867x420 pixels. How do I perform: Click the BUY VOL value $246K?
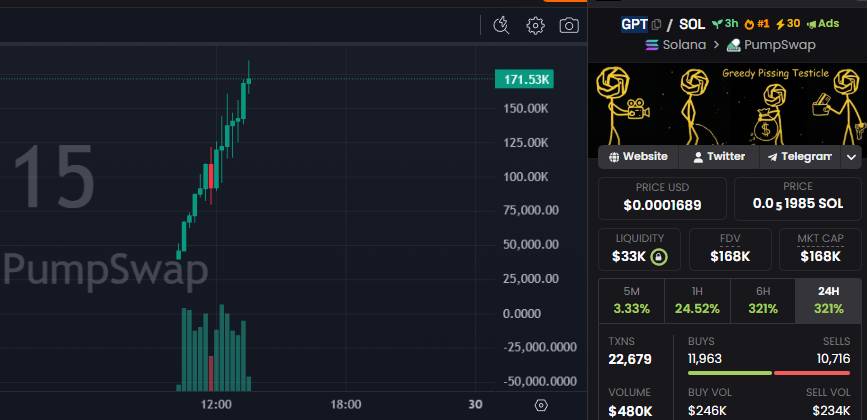(707, 411)
